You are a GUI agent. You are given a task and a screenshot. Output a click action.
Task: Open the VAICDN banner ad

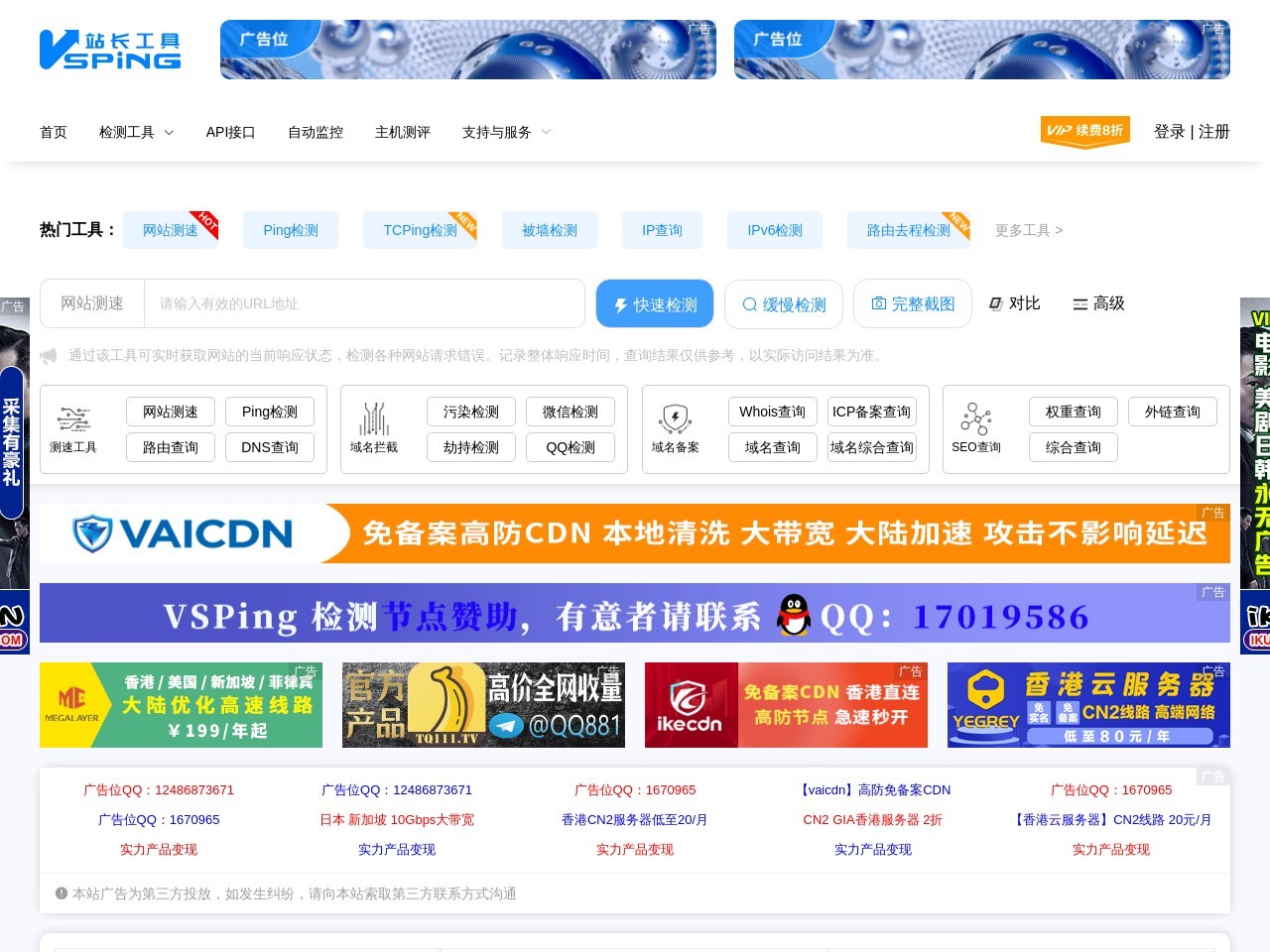635,534
